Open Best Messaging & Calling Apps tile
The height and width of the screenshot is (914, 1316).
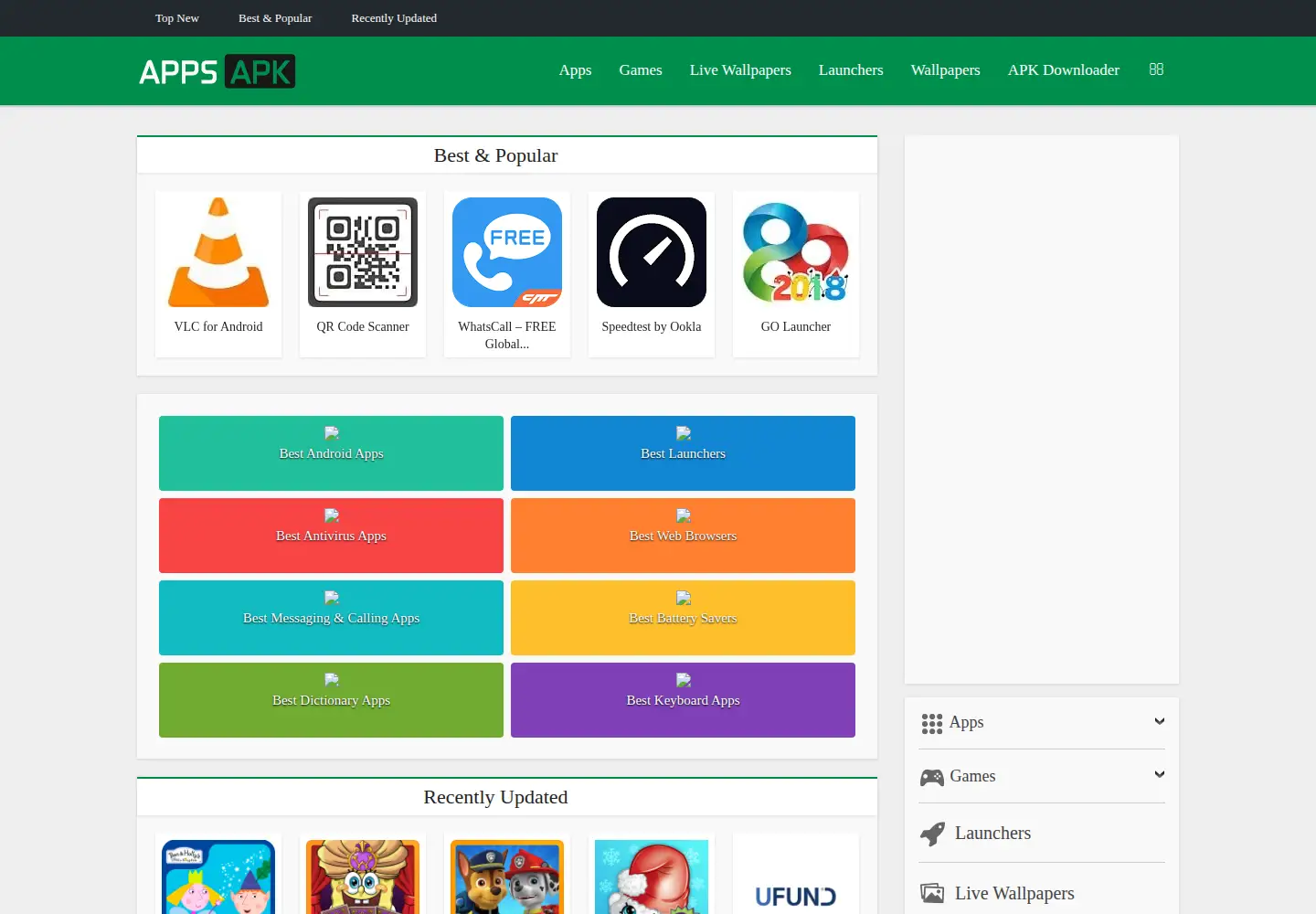click(331, 618)
